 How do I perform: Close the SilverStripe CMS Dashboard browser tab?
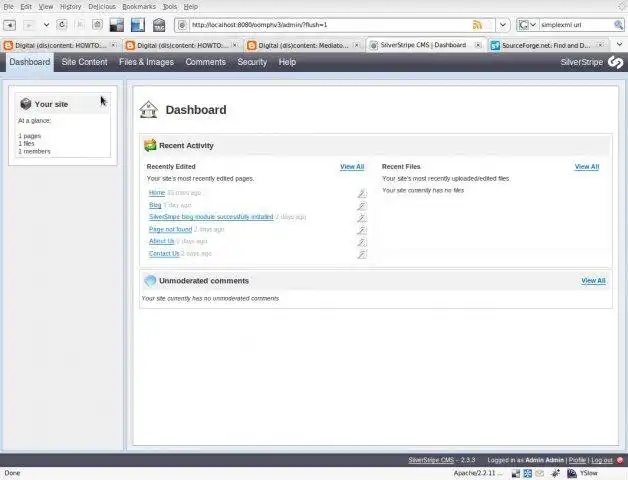tap(478, 45)
